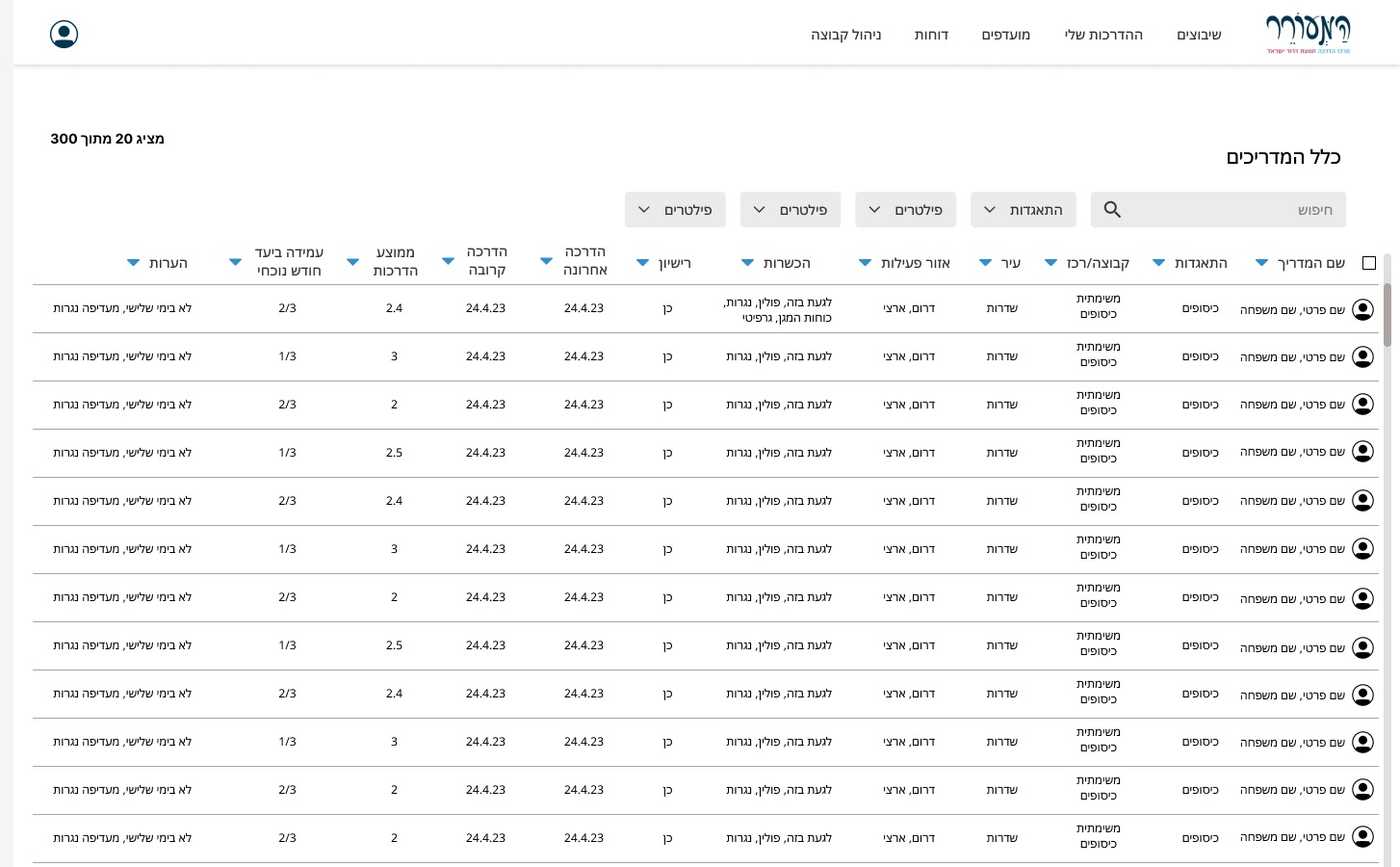Click the magnifier icon in the חיפוש search box
1400x867 pixels.
pos(1112,210)
